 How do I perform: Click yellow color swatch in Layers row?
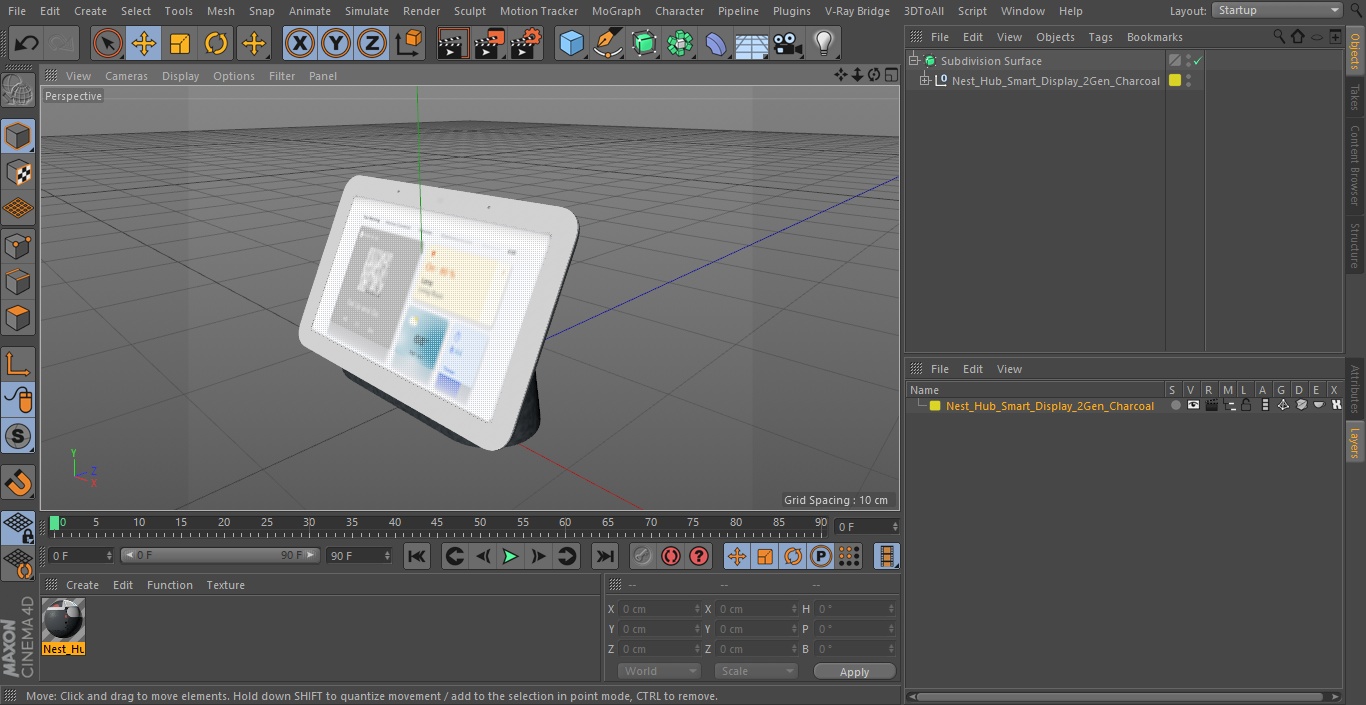pyautogui.click(x=935, y=406)
